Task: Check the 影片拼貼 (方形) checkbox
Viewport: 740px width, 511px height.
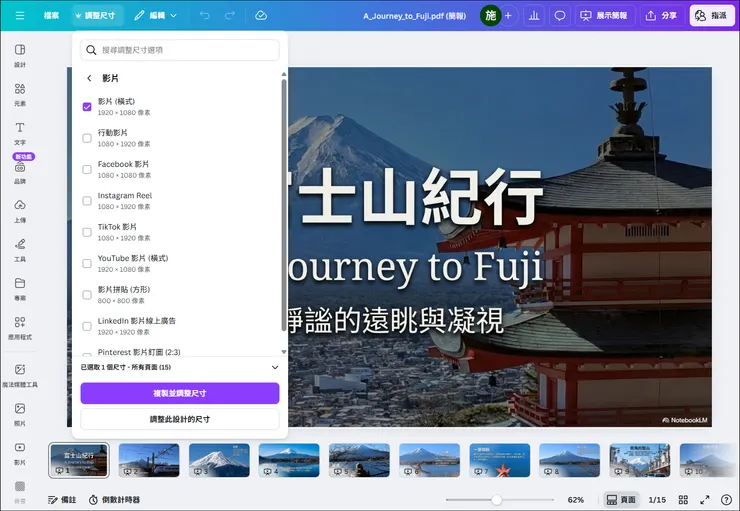Action: click(x=87, y=295)
